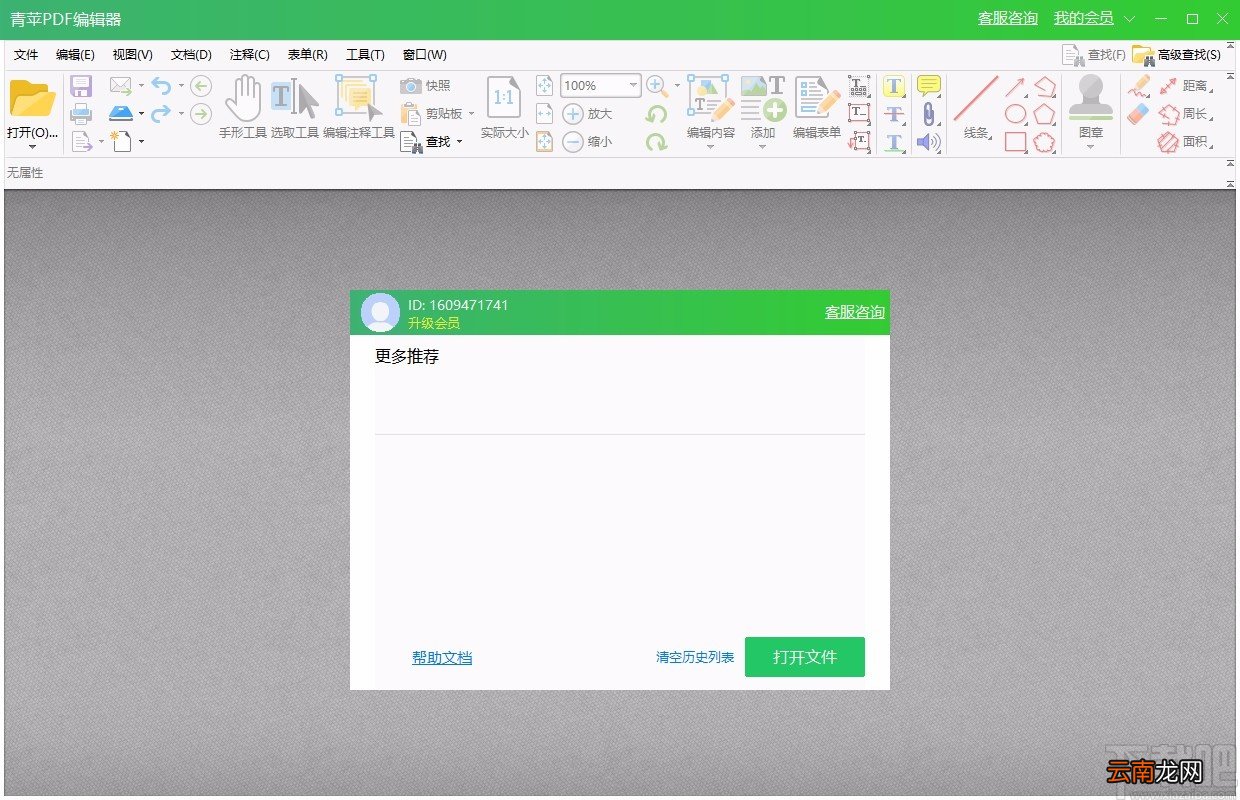Click the Undo arrow icon
The height and width of the screenshot is (800, 1240).
click(x=161, y=86)
